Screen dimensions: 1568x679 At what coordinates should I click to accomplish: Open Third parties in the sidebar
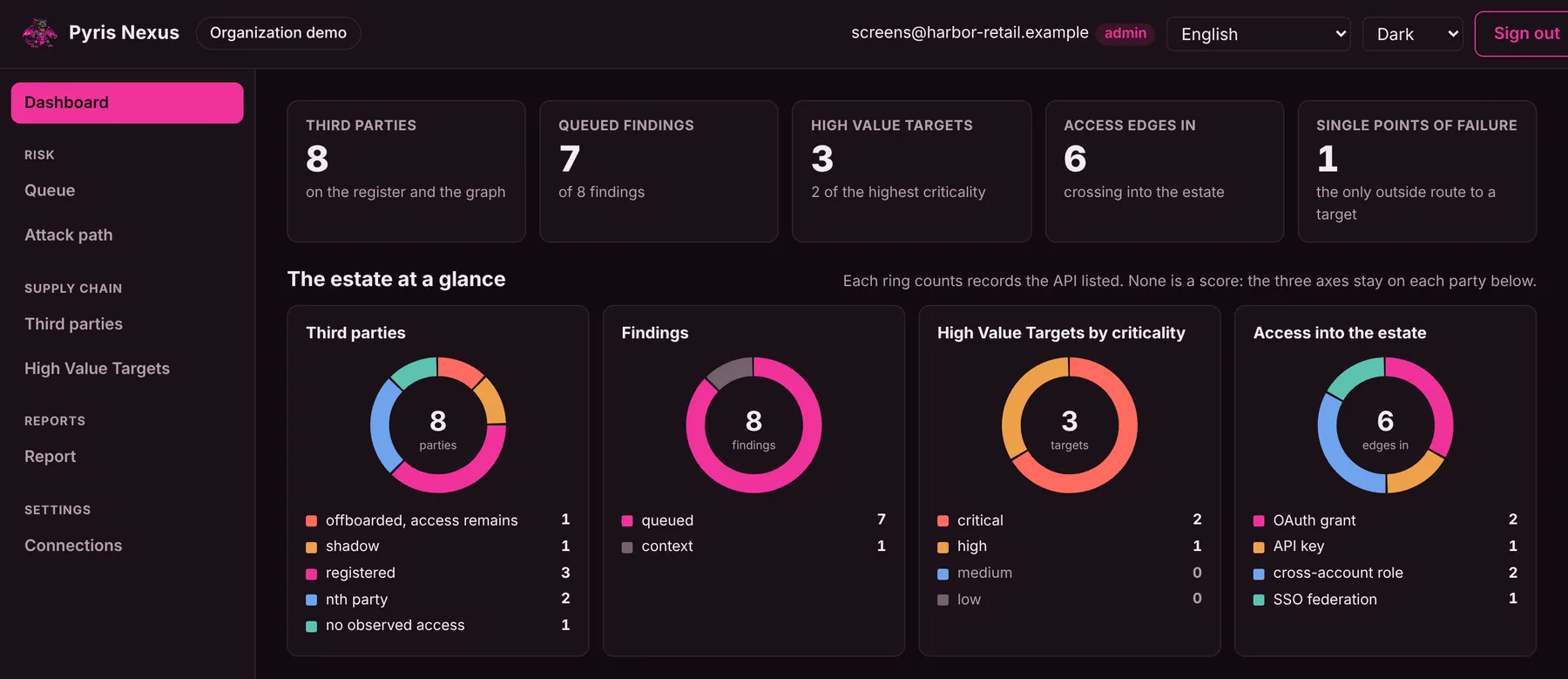[127, 323]
